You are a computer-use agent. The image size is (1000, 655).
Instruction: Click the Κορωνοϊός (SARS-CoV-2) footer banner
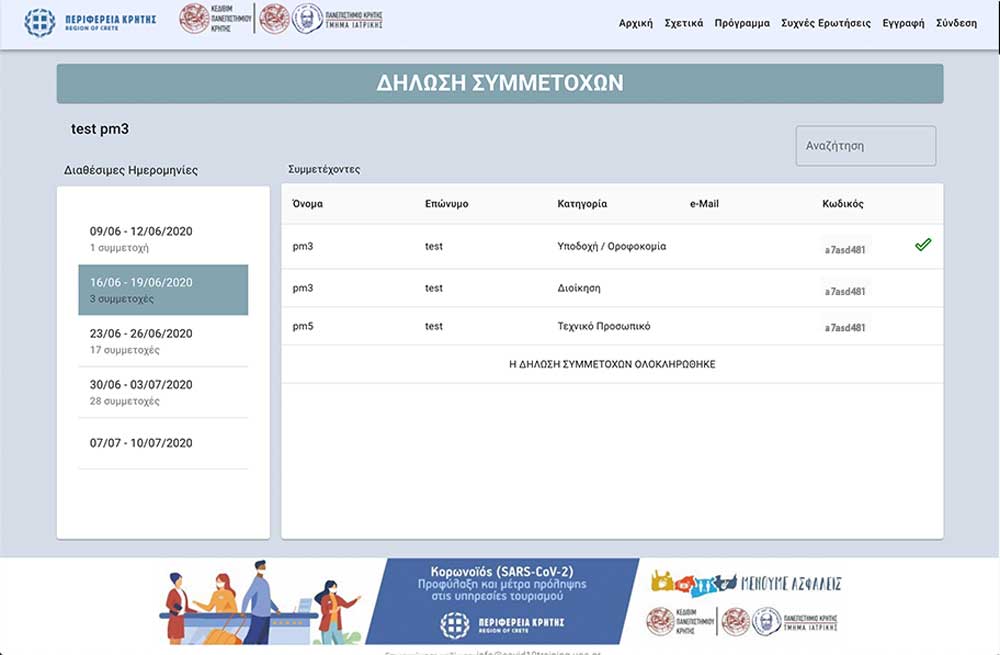click(502, 601)
